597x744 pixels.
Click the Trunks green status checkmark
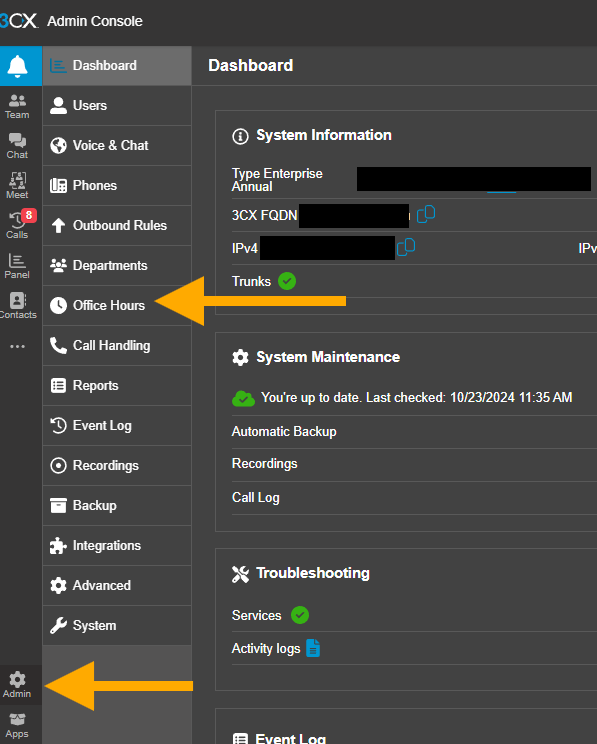(x=287, y=281)
